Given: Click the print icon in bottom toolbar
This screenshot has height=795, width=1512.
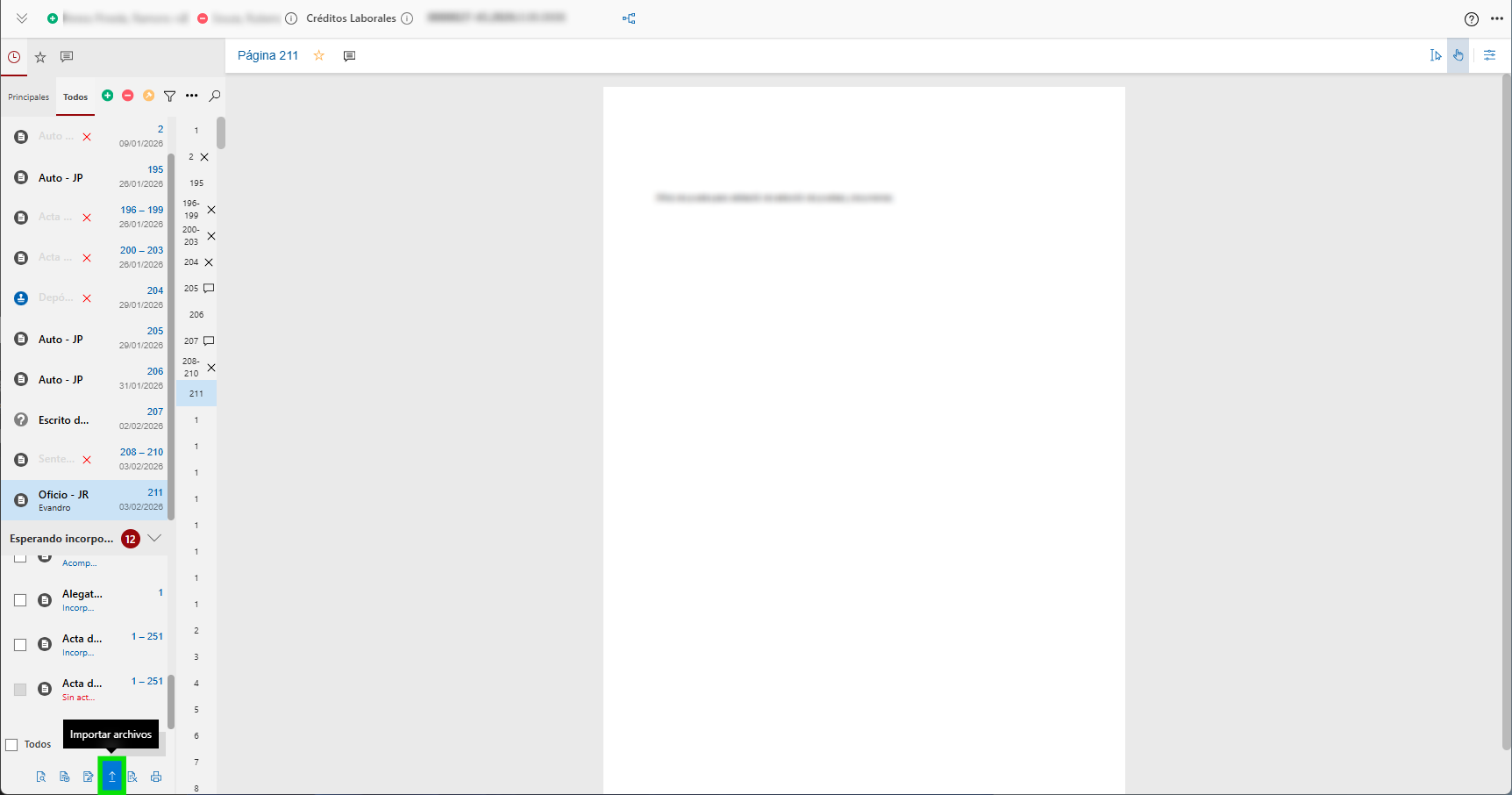Looking at the screenshot, I should coord(156,777).
